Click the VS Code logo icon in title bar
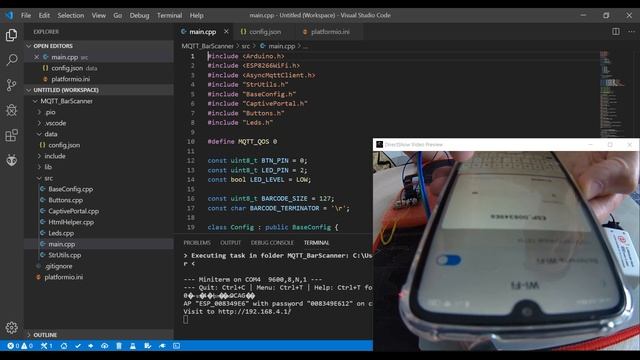 (9, 15)
